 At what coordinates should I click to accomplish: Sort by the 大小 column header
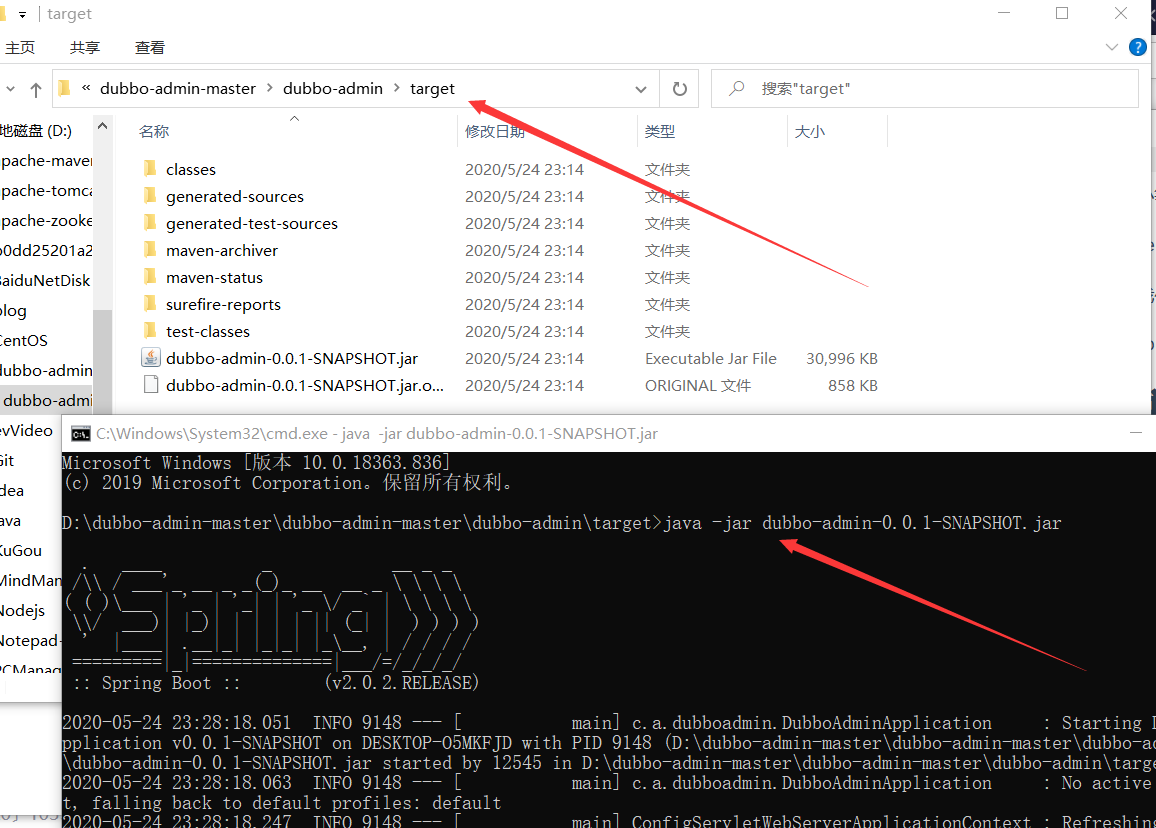(809, 131)
